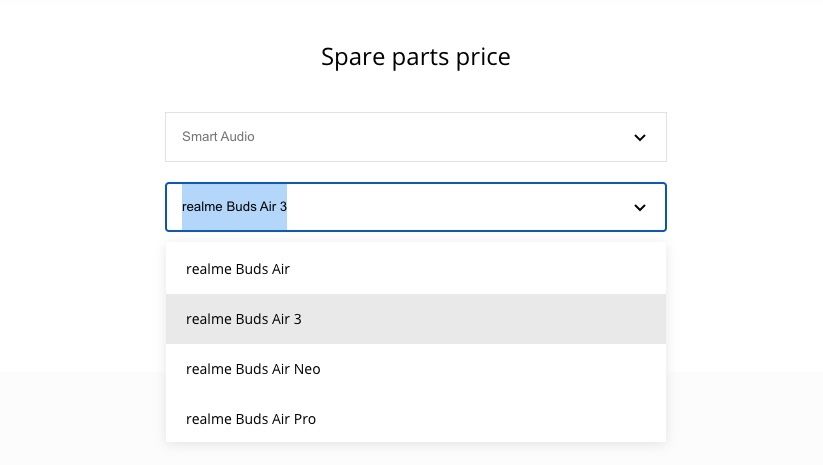
Task: Click empty space inside model search field
Action: [457, 207]
